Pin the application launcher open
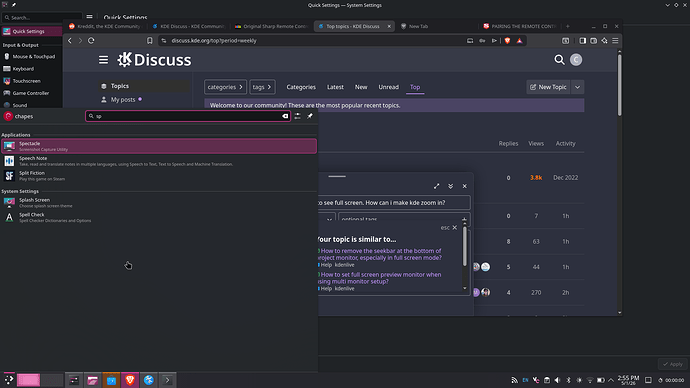 click(310, 116)
